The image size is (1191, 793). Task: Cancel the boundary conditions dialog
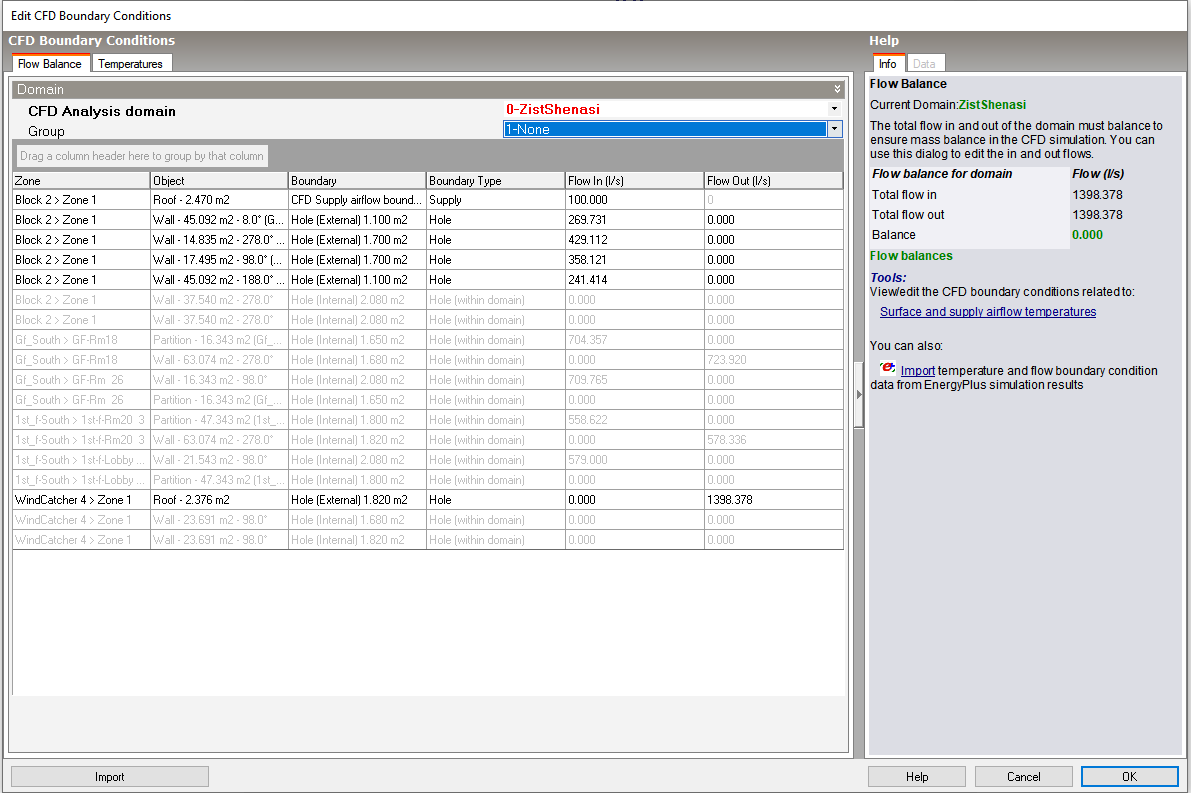point(1023,776)
